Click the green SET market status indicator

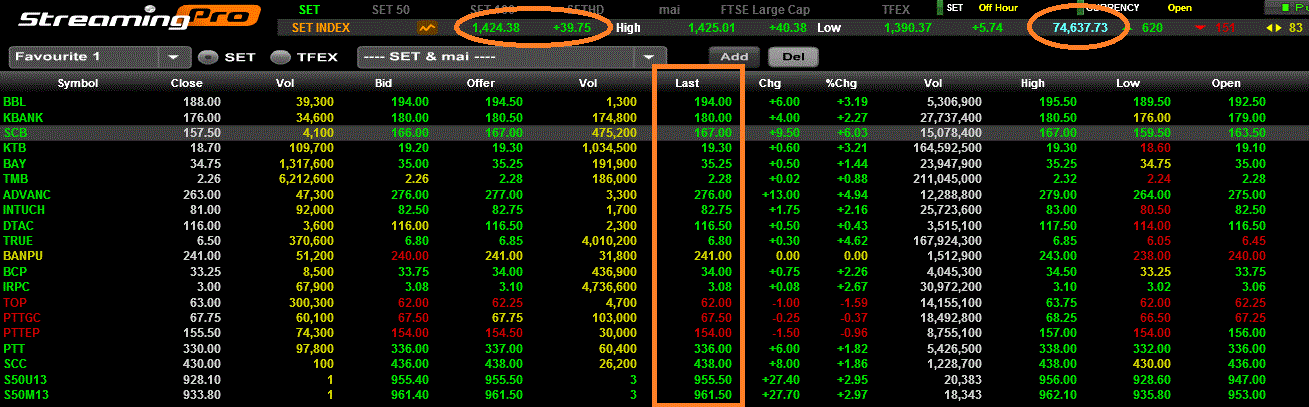(x=939, y=8)
